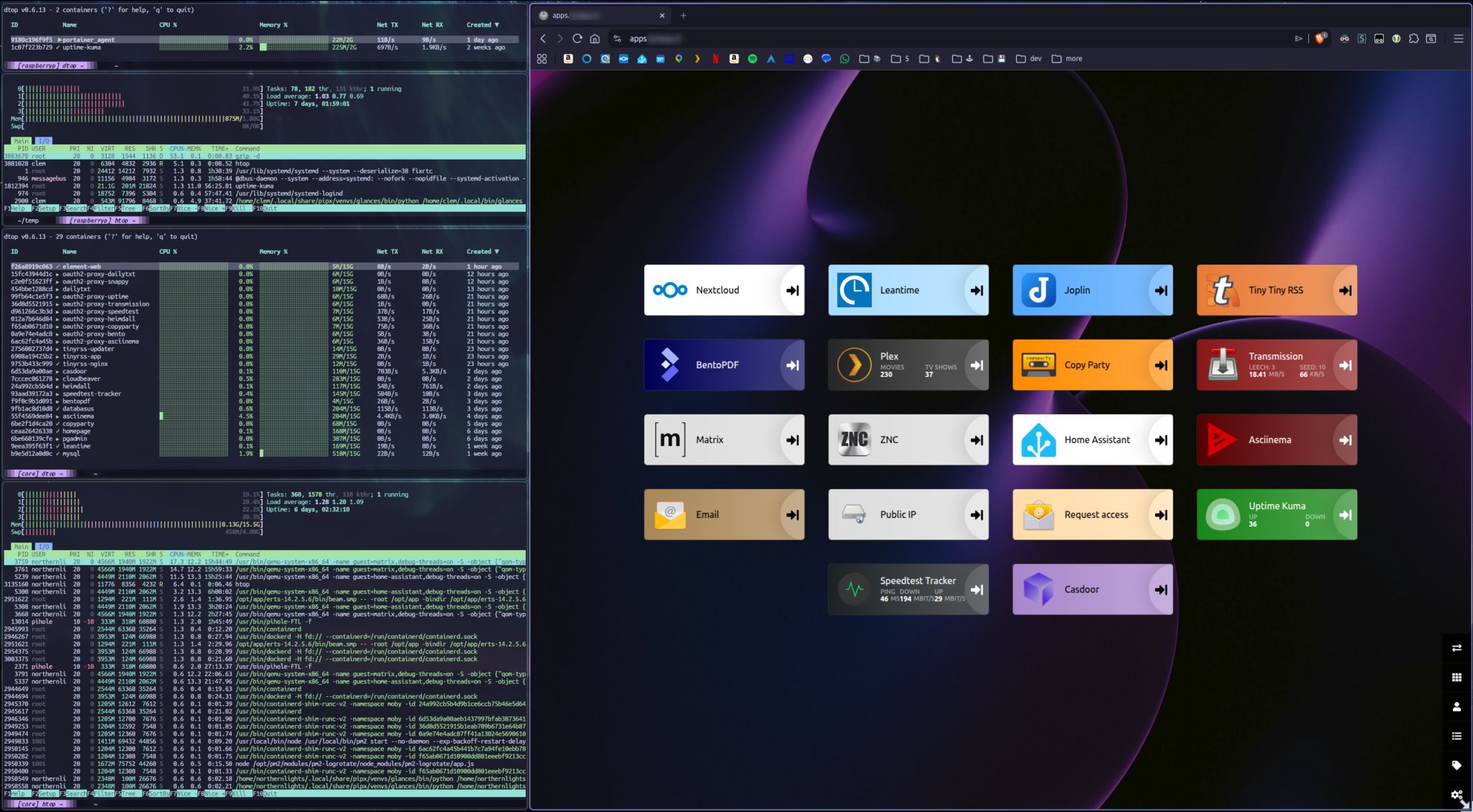Expand the more bookmarks folder
The width and height of the screenshot is (1473, 812).
coord(1068,58)
